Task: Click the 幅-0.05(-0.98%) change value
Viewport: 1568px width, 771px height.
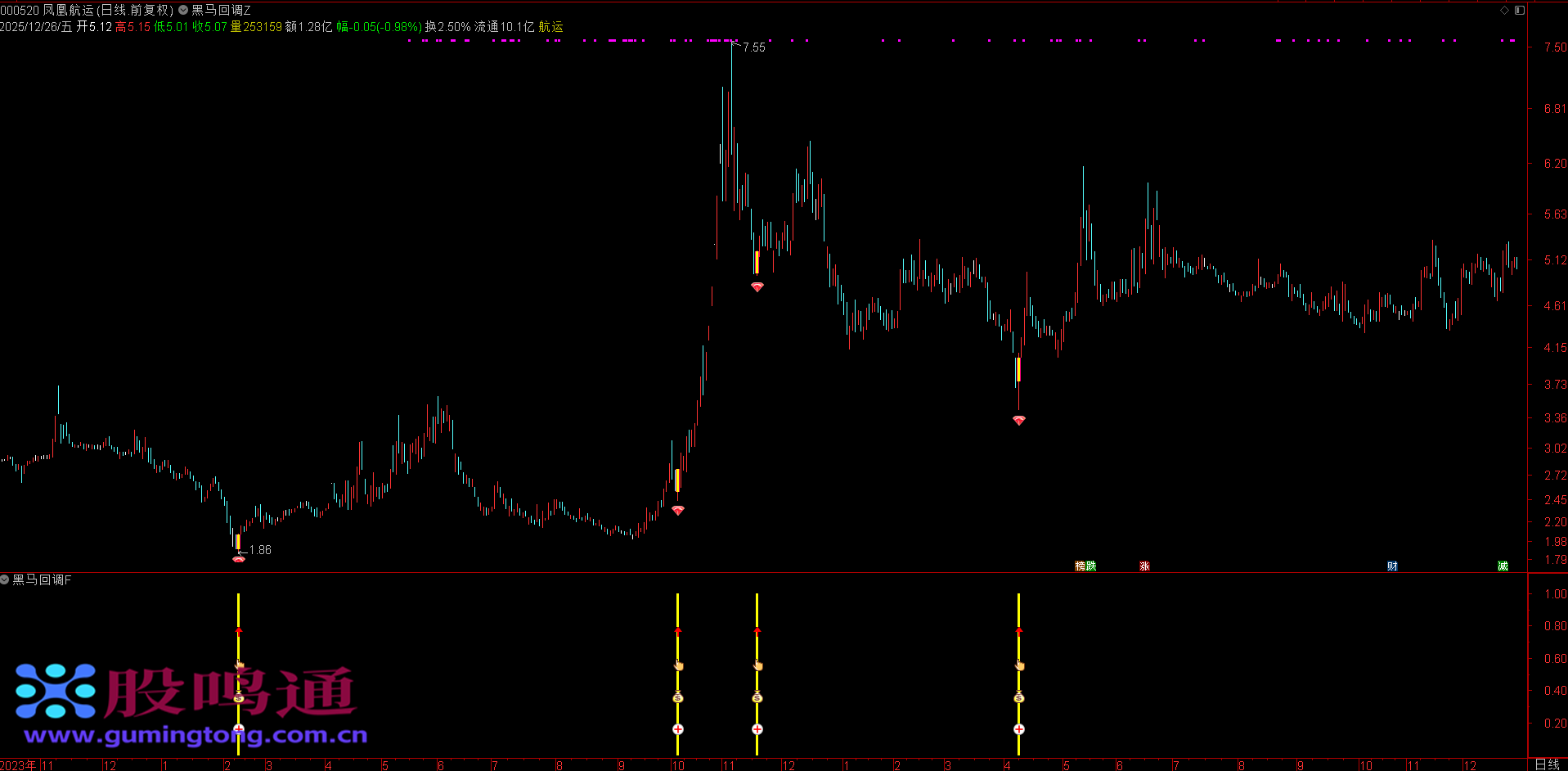Action: (x=379, y=27)
